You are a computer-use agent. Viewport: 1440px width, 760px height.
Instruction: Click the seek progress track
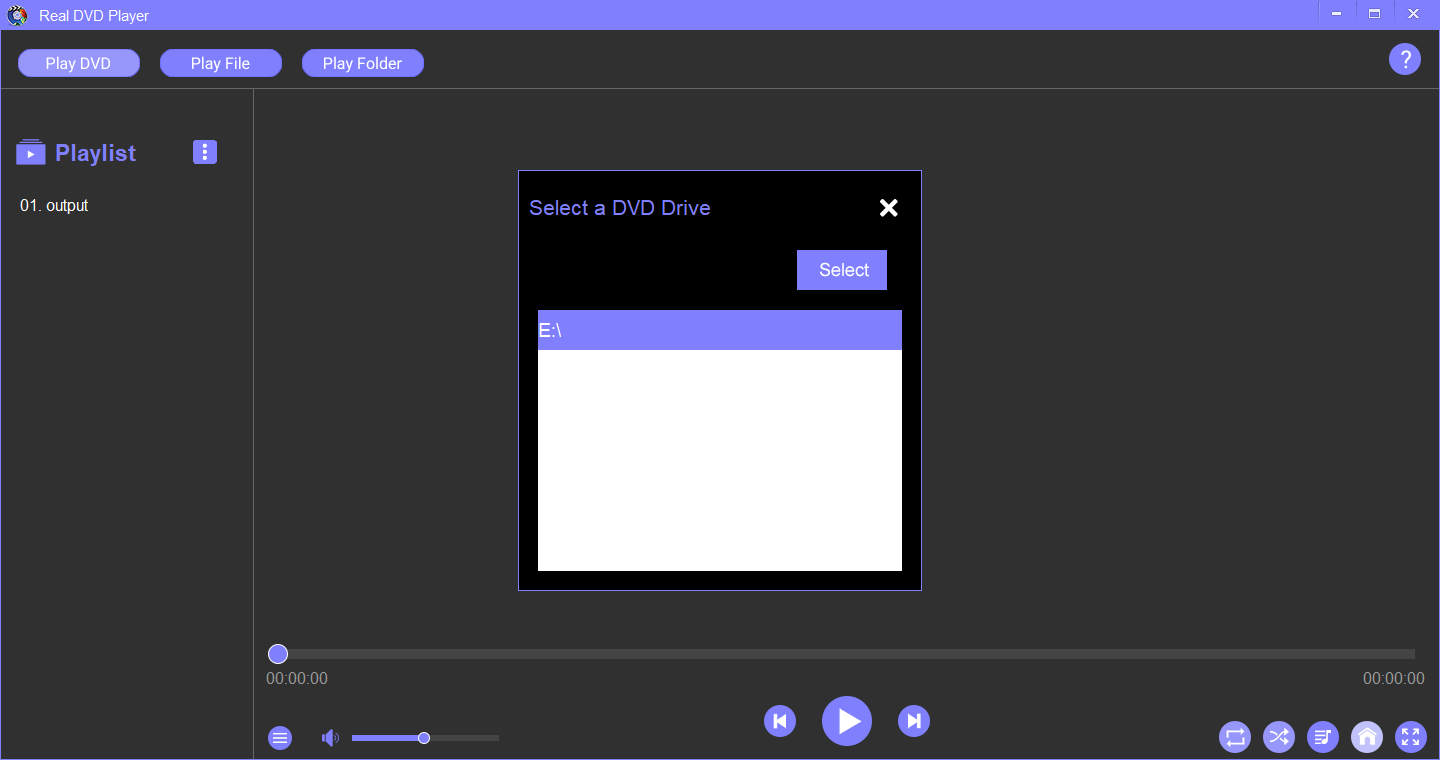[841, 654]
